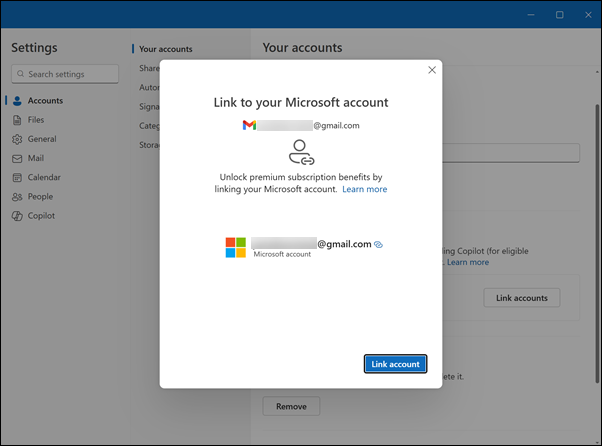The width and height of the screenshot is (602, 446).
Task: Click the linked person icon
Action: point(301,152)
